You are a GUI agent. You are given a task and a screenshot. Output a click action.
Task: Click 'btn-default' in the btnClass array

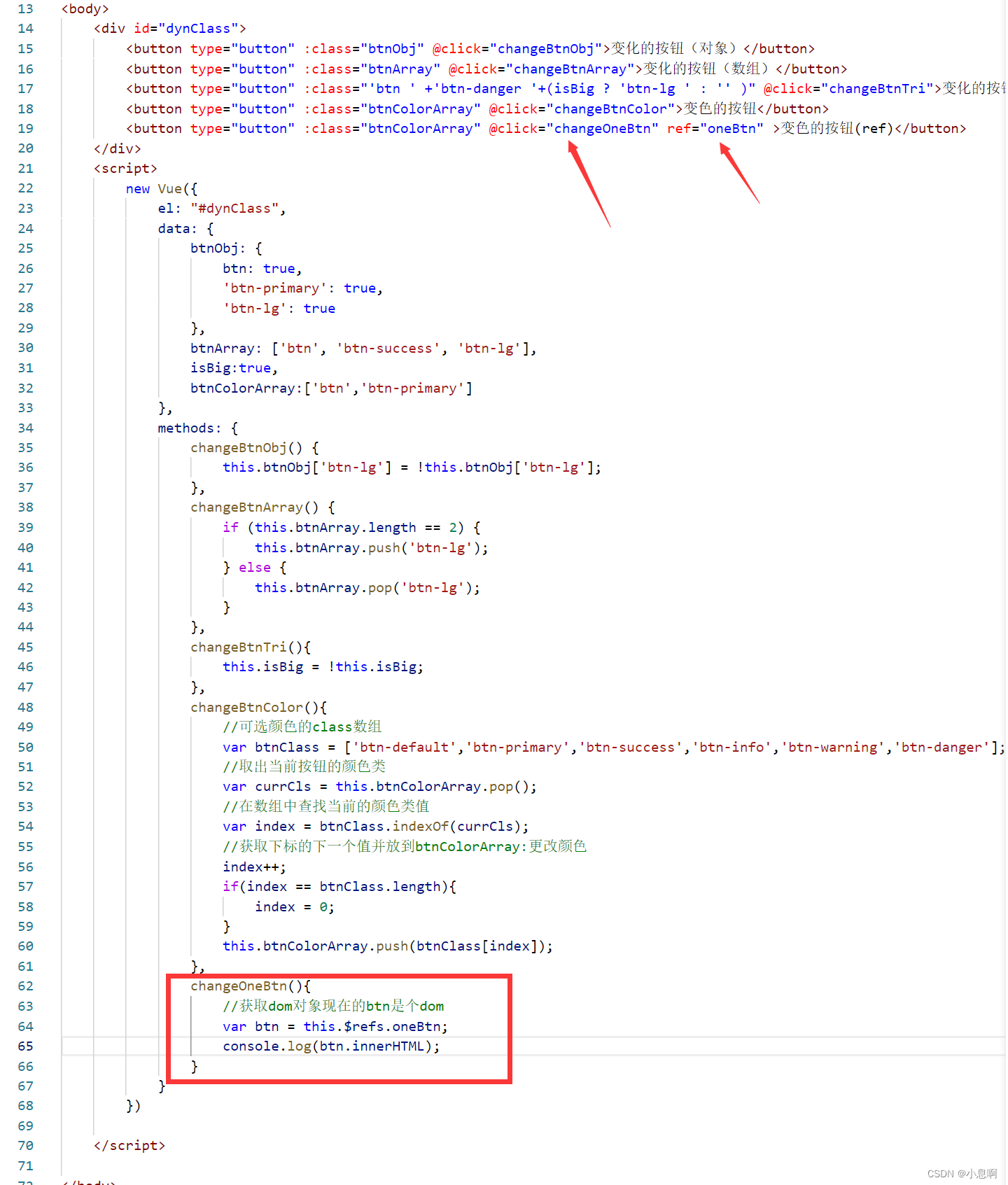click(405, 748)
